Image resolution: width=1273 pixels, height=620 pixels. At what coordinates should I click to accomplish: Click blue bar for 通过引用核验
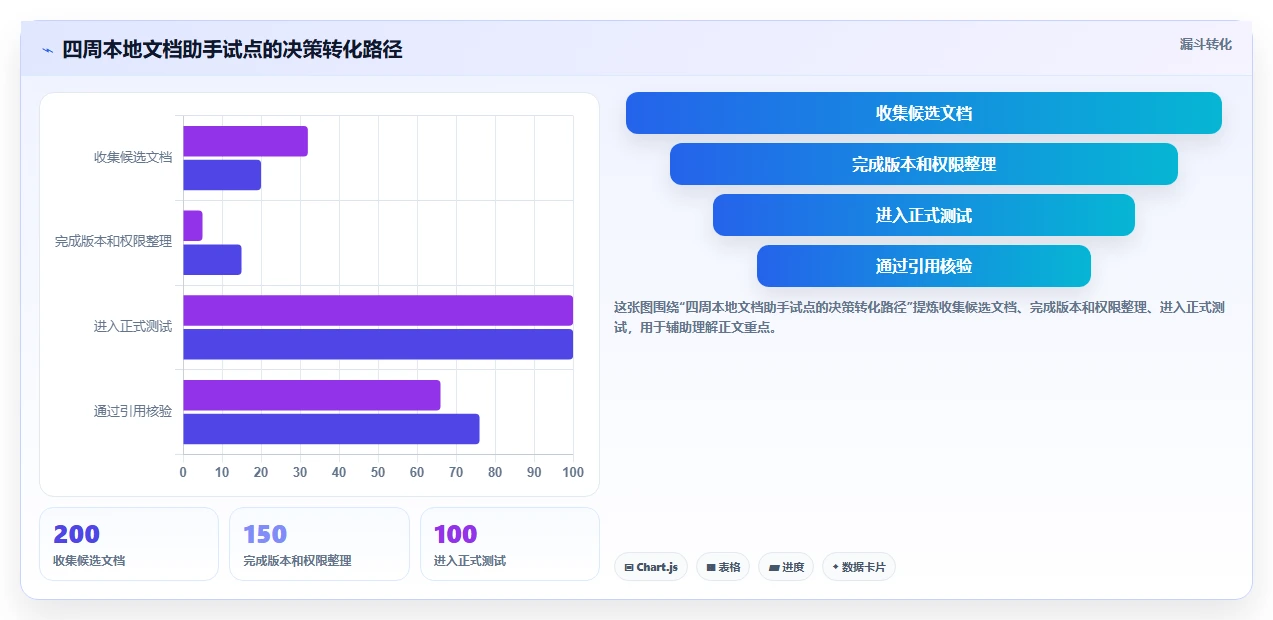click(331, 429)
